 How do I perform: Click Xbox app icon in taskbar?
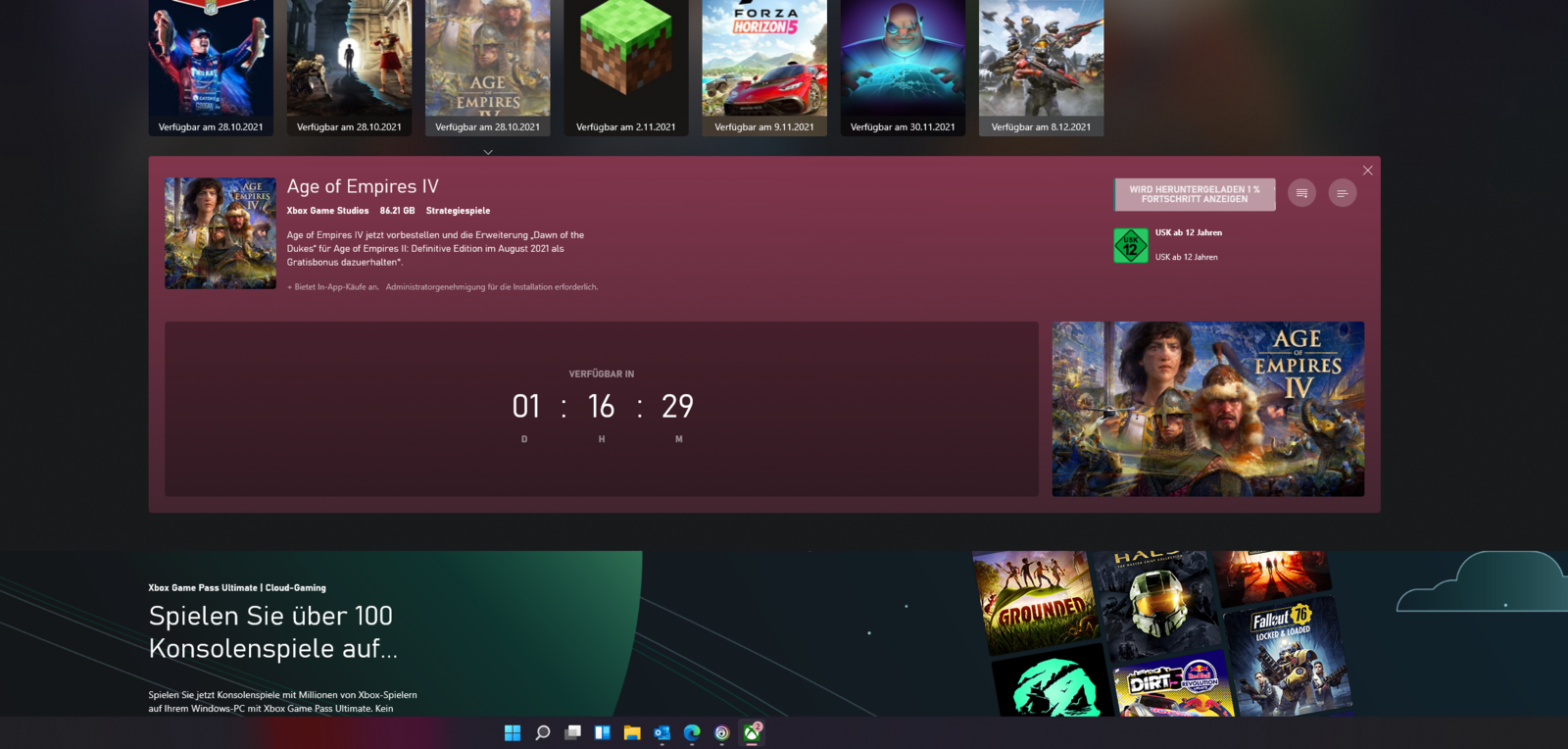(x=752, y=732)
